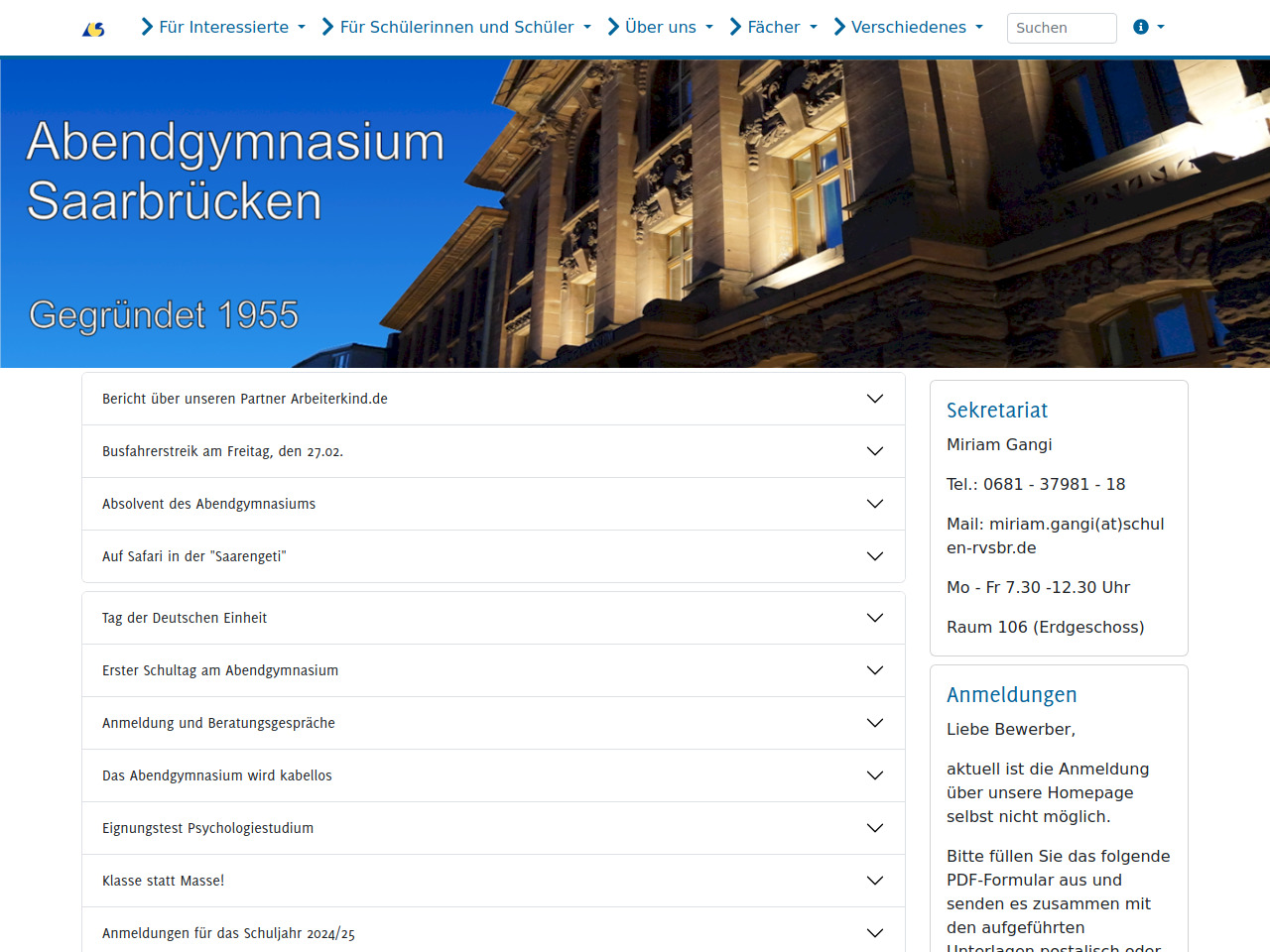Open the info icon dropdown menu

click(x=1148, y=27)
